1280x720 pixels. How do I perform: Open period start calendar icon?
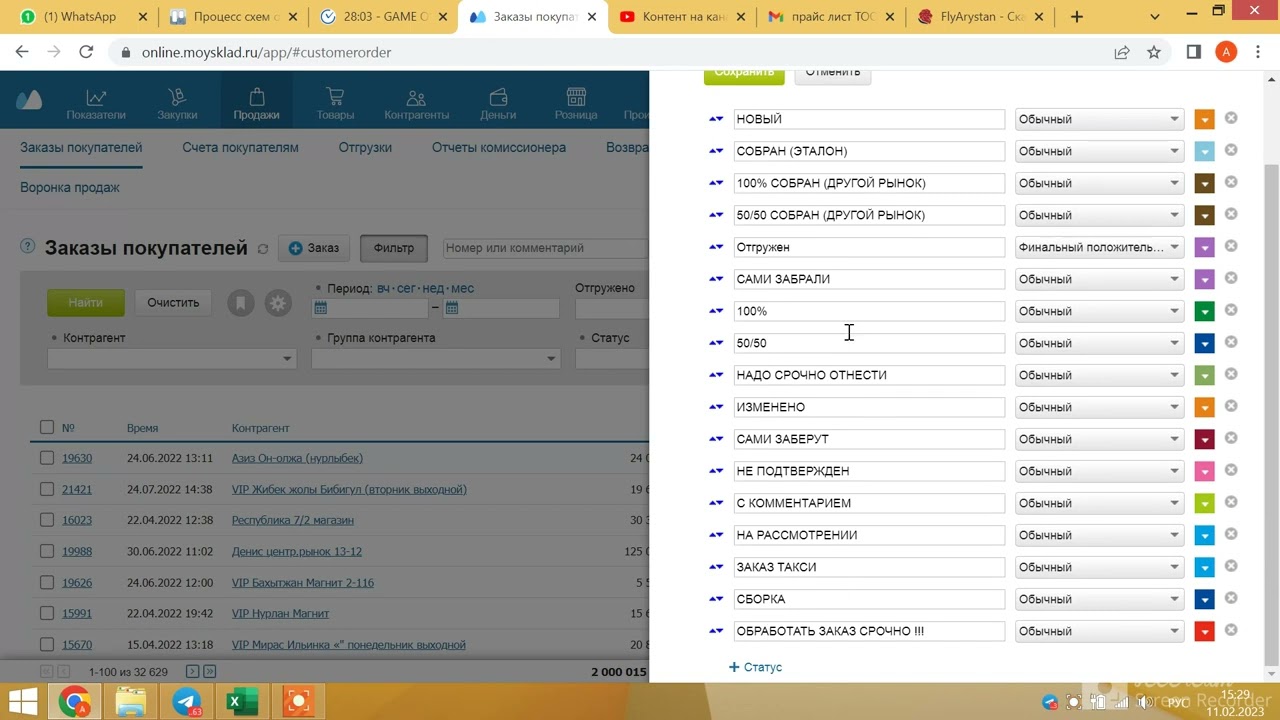coord(321,308)
